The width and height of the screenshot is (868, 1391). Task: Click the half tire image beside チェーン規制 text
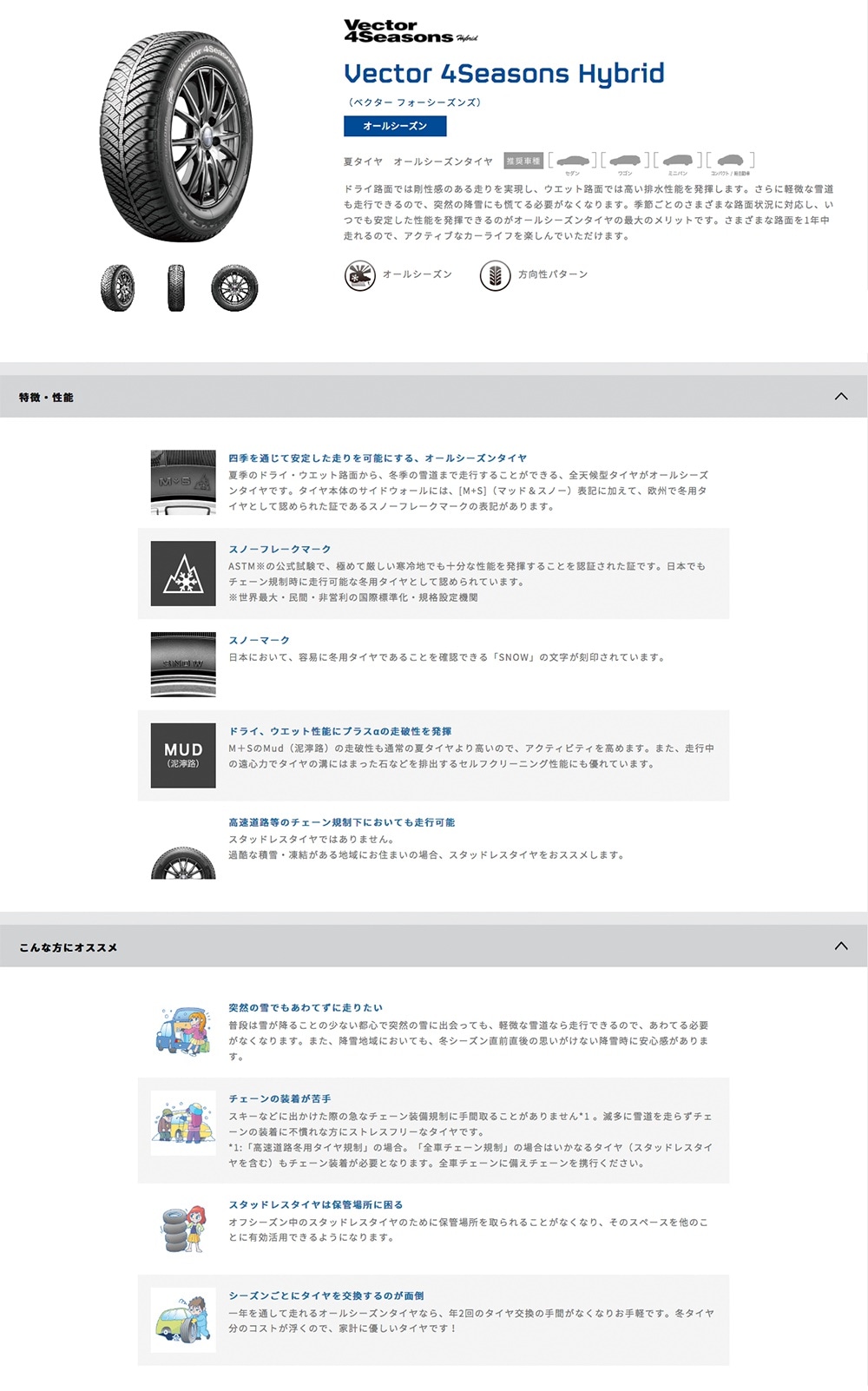tap(183, 862)
